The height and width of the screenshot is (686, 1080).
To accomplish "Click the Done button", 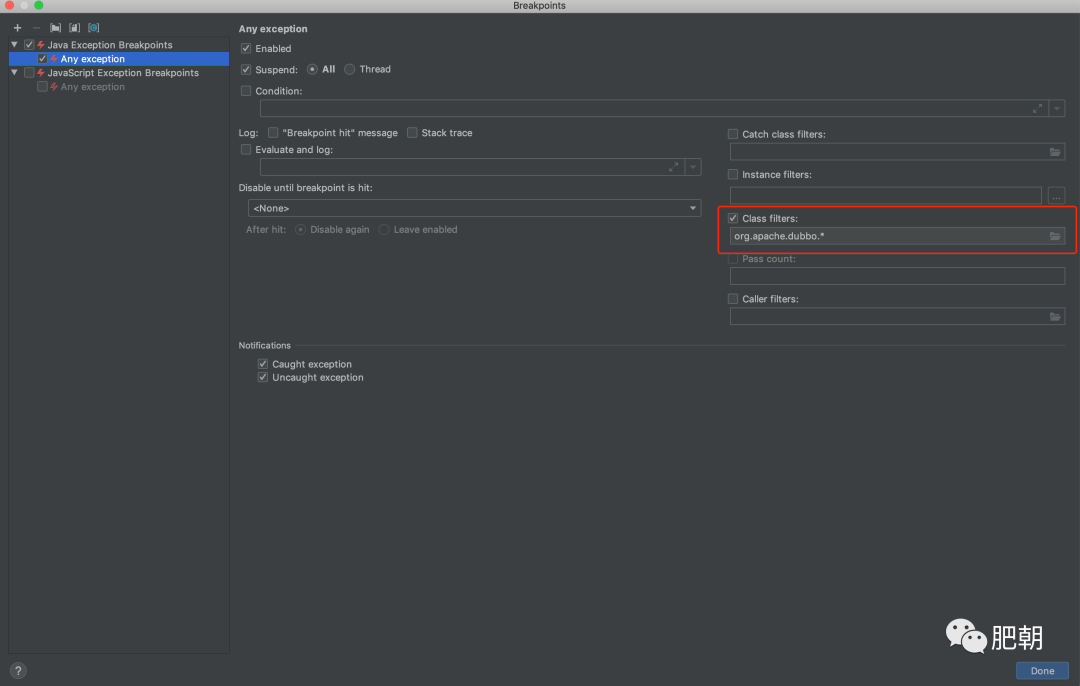I will pos(1042,670).
